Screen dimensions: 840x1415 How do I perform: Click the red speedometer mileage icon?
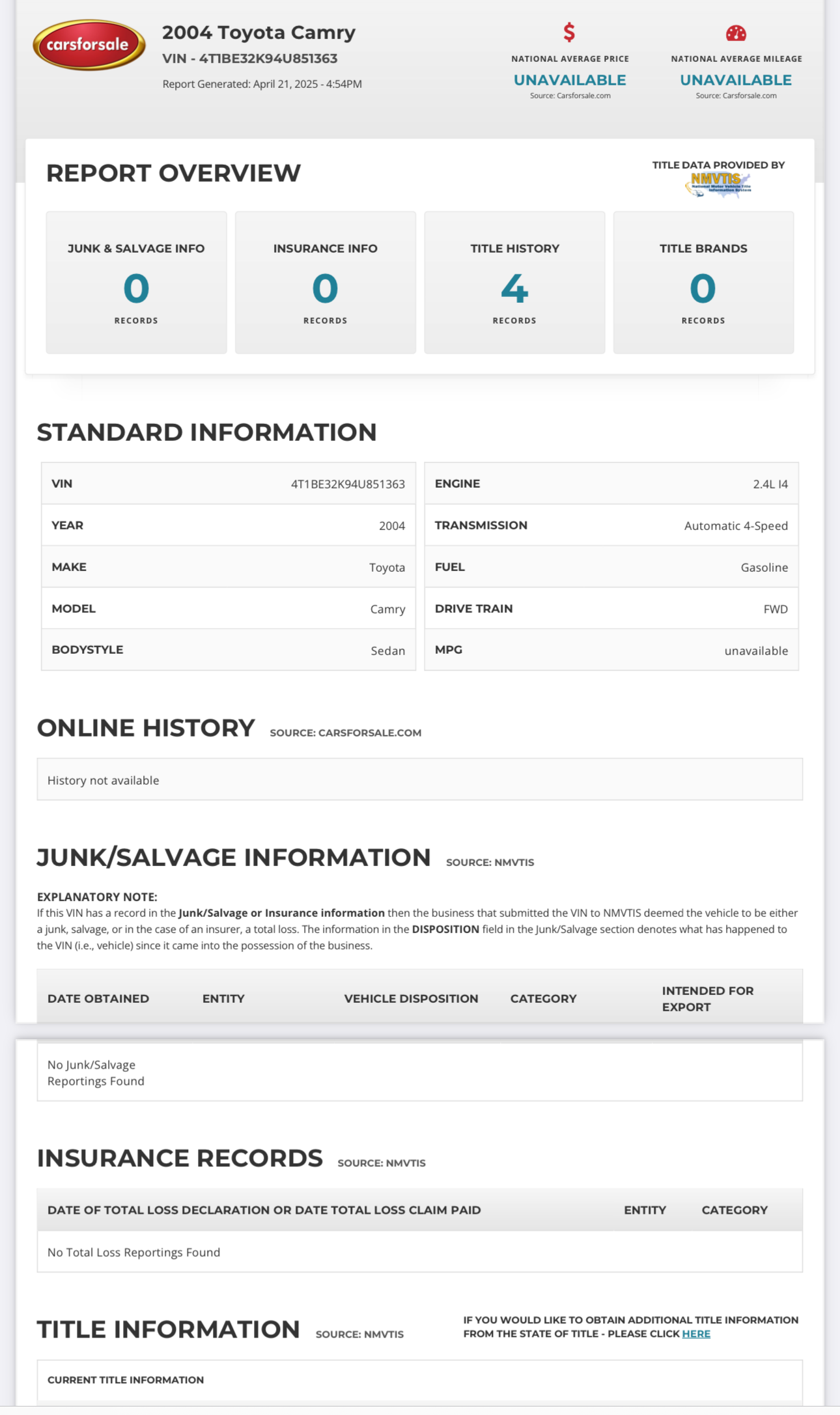pos(736,33)
